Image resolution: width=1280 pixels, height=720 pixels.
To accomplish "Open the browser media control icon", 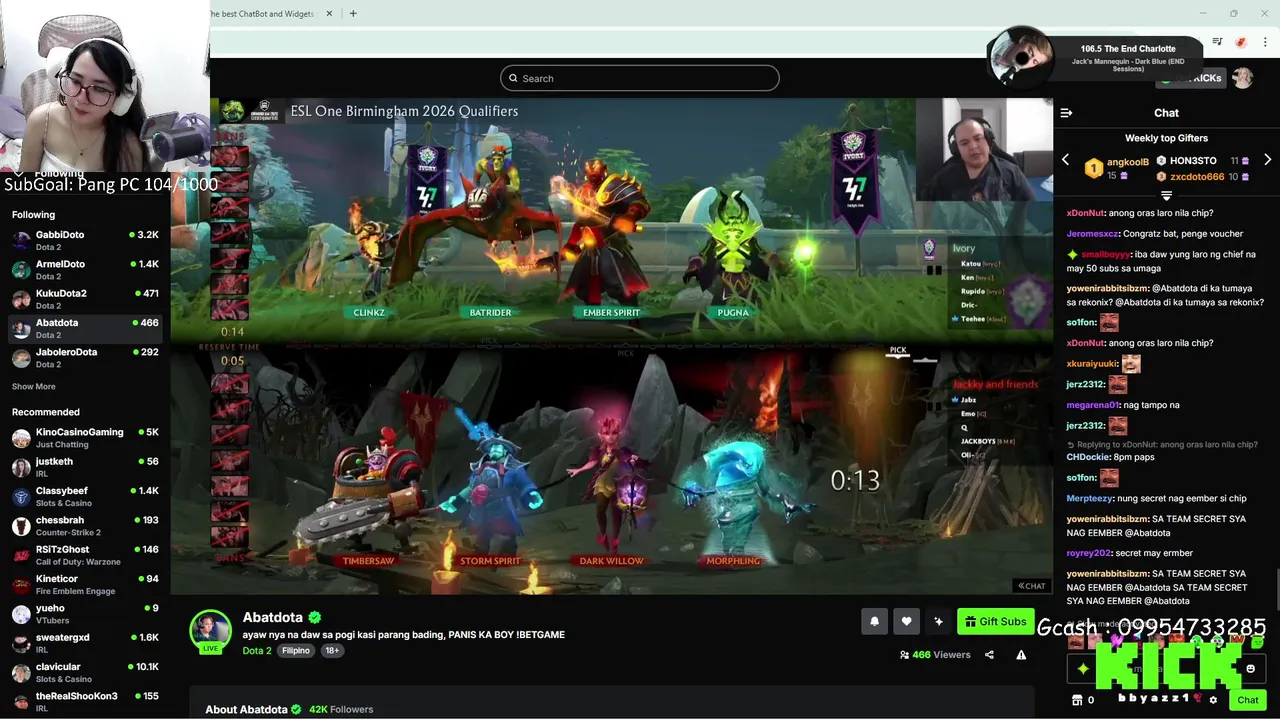I will [1217, 42].
